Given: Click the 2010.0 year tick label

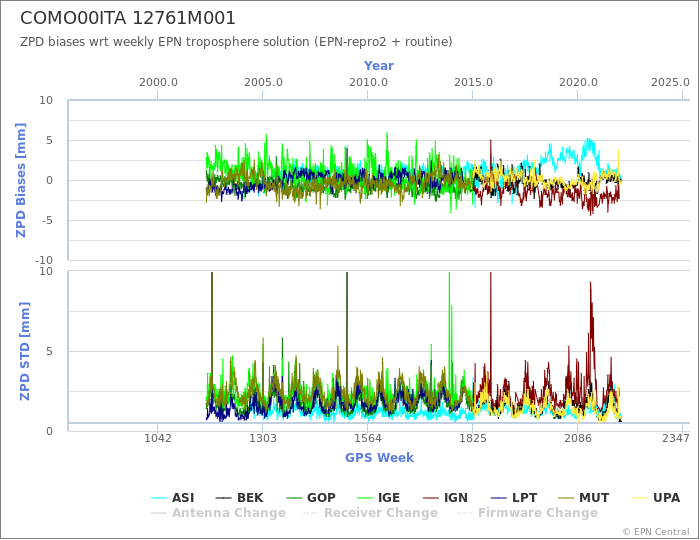Looking at the screenshot, I should [368, 83].
